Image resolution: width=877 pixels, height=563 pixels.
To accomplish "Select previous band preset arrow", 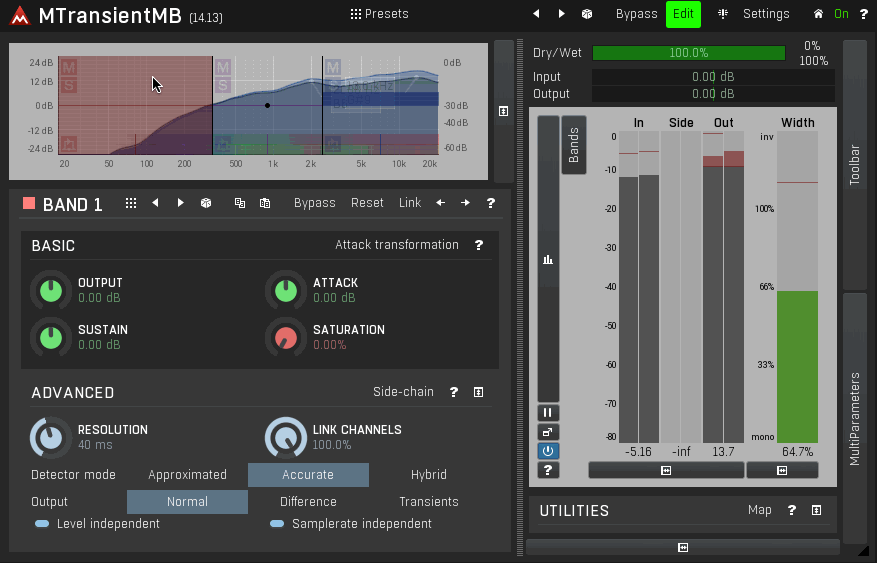I will click(x=155, y=203).
